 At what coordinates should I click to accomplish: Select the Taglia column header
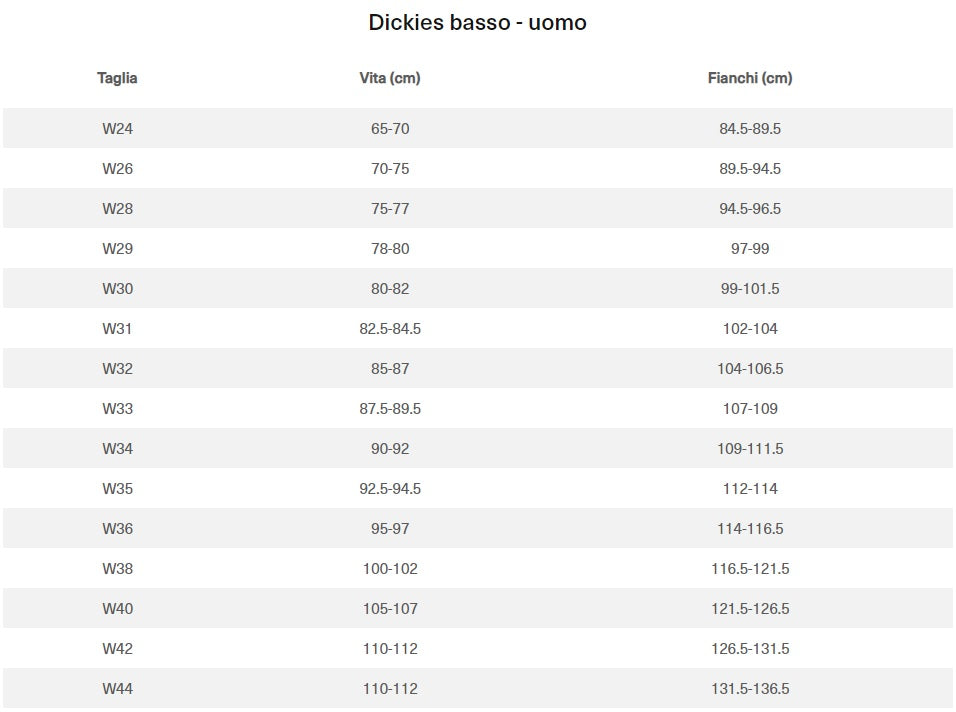point(117,78)
